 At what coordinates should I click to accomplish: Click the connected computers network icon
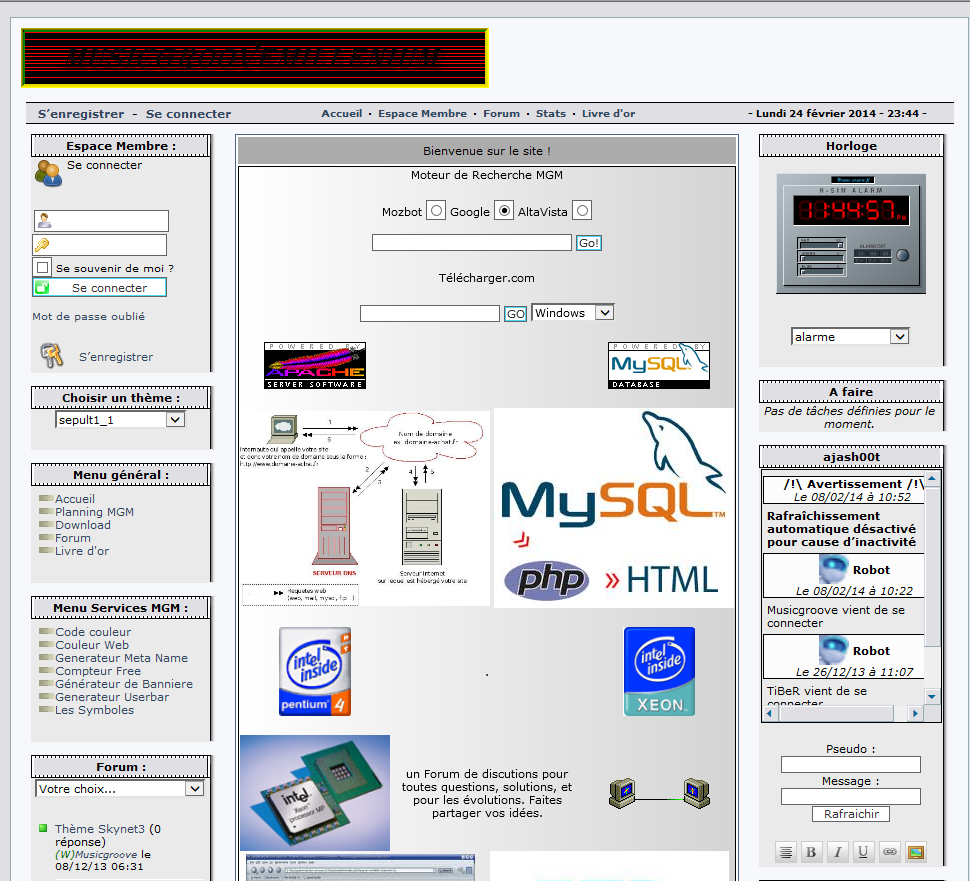[x=659, y=793]
